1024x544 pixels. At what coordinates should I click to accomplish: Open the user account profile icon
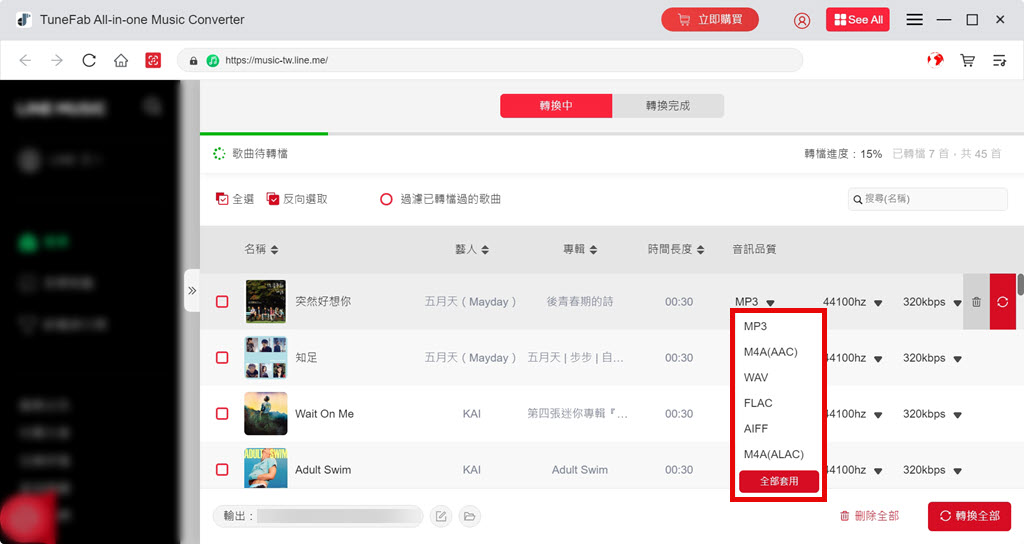[x=801, y=20]
